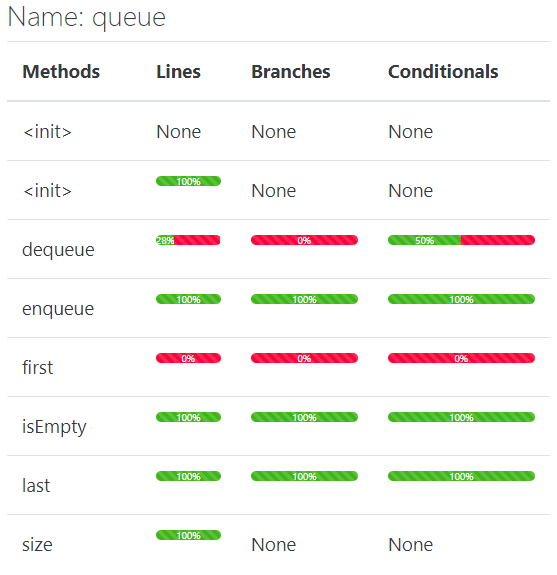This screenshot has width=557, height=575.
Task: Click the first <init> row method name
Action: pyautogui.click(x=47, y=132)
